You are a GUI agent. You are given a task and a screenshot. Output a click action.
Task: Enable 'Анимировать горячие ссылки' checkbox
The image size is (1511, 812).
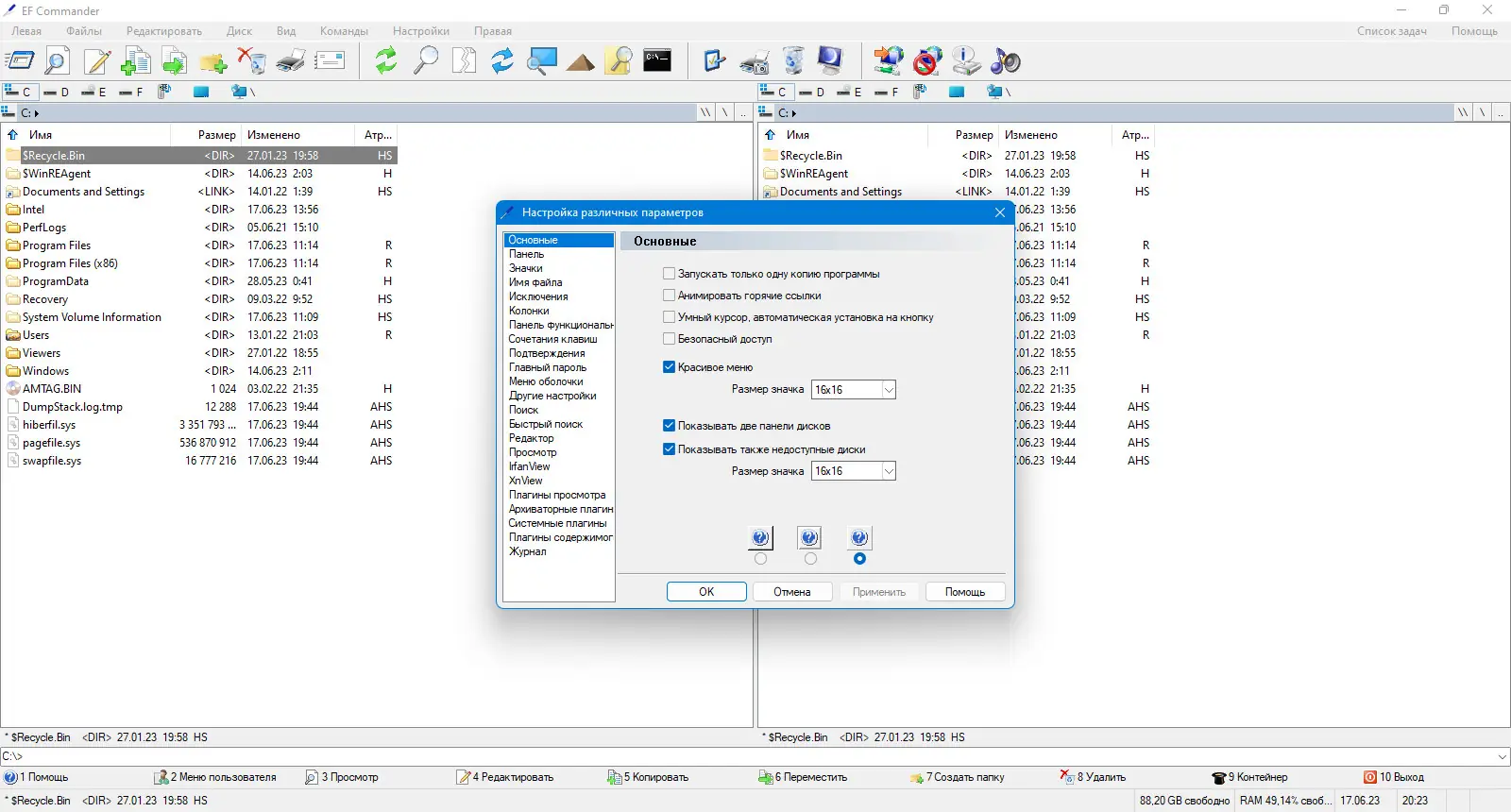tap(670, 296)
